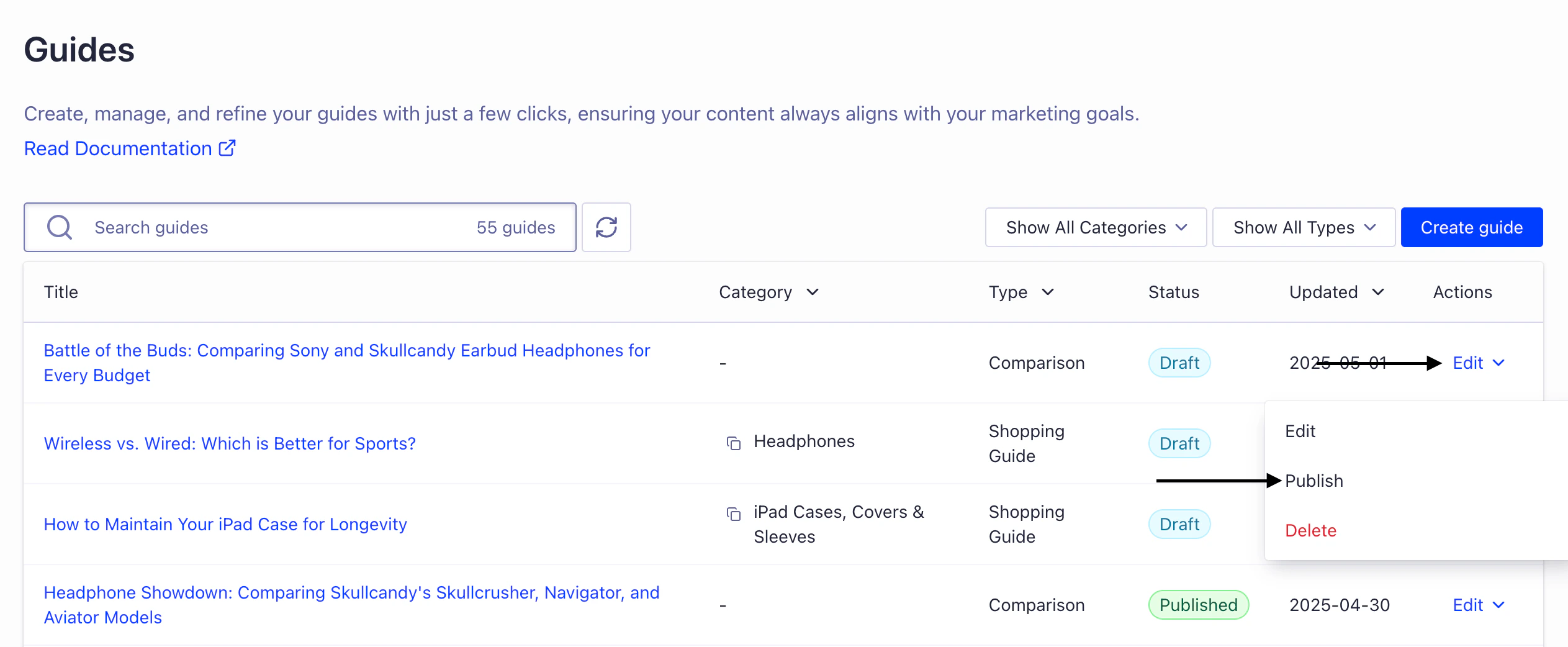Click the category icon next to iPad Cases
Viewport: 1568px width, 647px height.
tap(734, 514)
